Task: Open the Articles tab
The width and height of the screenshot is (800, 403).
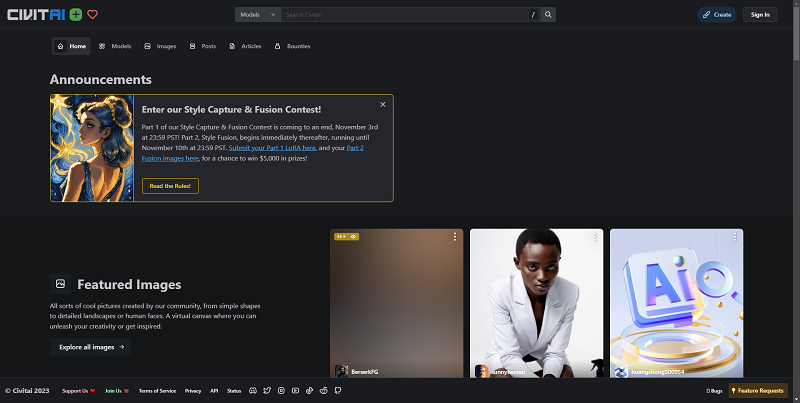Action: tap(245, 46)
